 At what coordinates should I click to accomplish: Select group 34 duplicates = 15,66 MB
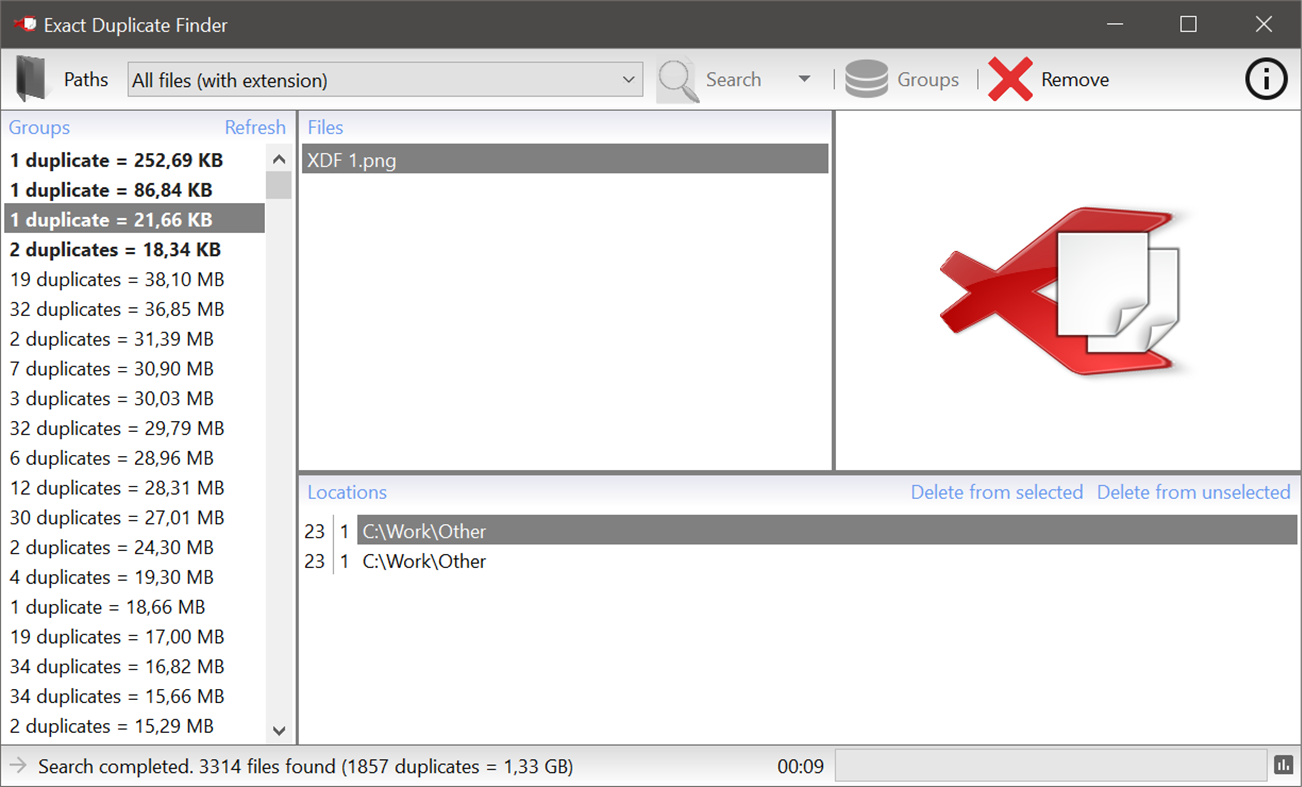click(x=135, y=696)
